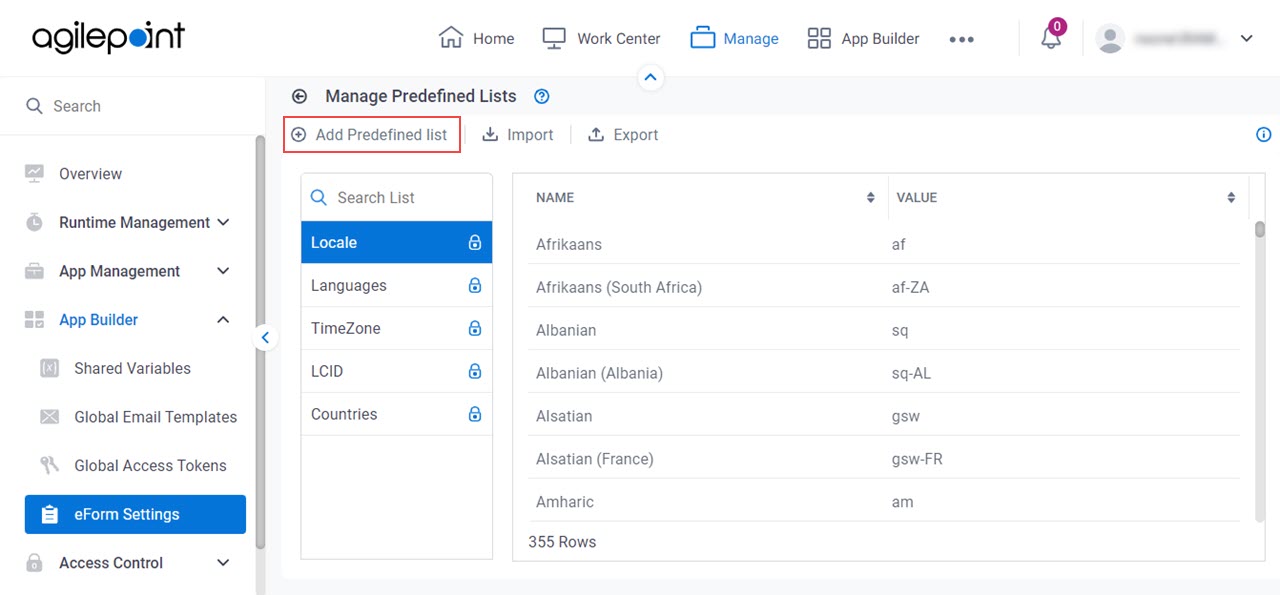This screenshot has width=1280, height=595.
Task: Click the lock icon beside Languages
Action: click(x=475, y=285)
